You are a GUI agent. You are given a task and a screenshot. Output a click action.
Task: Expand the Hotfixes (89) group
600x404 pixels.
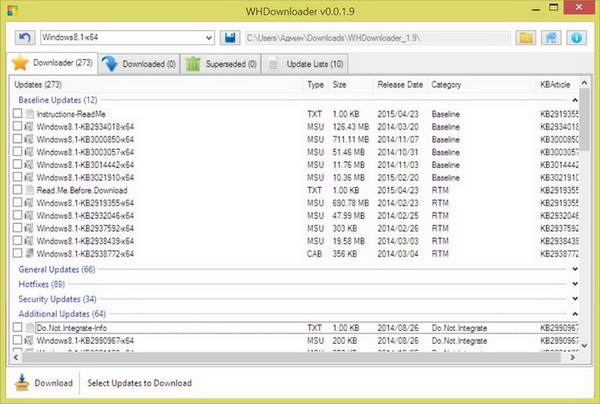(x=575, y=284)
